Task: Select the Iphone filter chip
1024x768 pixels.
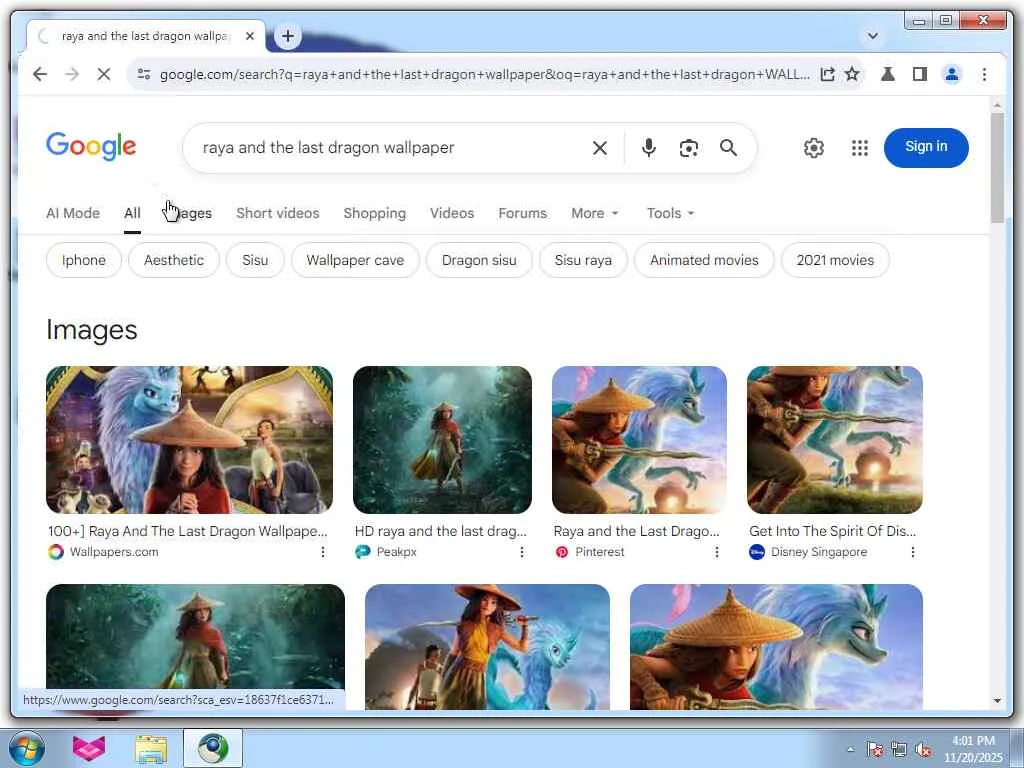Action: [84, 260]
